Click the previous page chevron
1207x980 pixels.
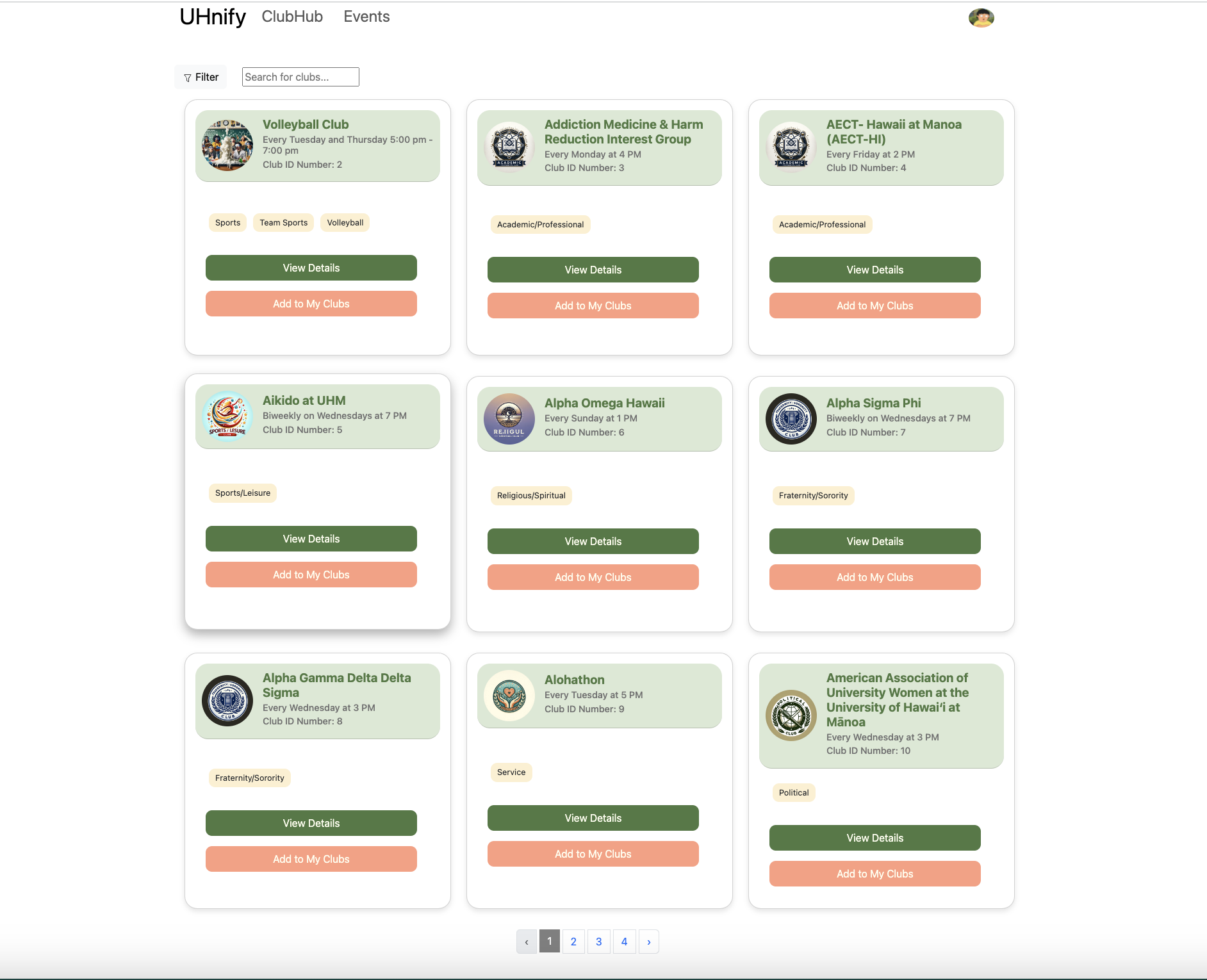pos(526,942)
